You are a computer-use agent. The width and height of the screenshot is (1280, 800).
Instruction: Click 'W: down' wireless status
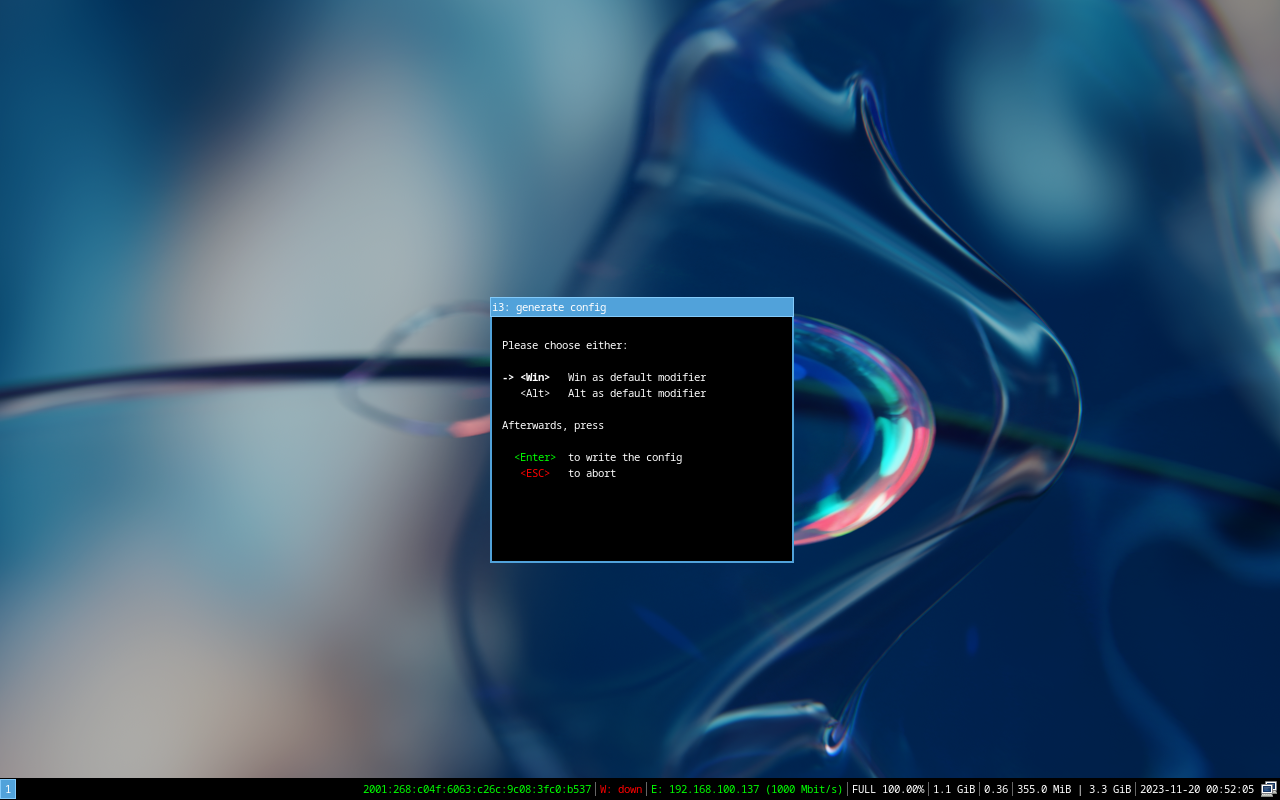click(621, 789)
